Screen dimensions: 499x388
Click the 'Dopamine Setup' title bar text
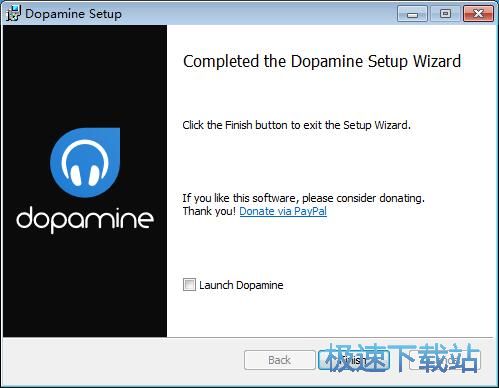(73, 14)
